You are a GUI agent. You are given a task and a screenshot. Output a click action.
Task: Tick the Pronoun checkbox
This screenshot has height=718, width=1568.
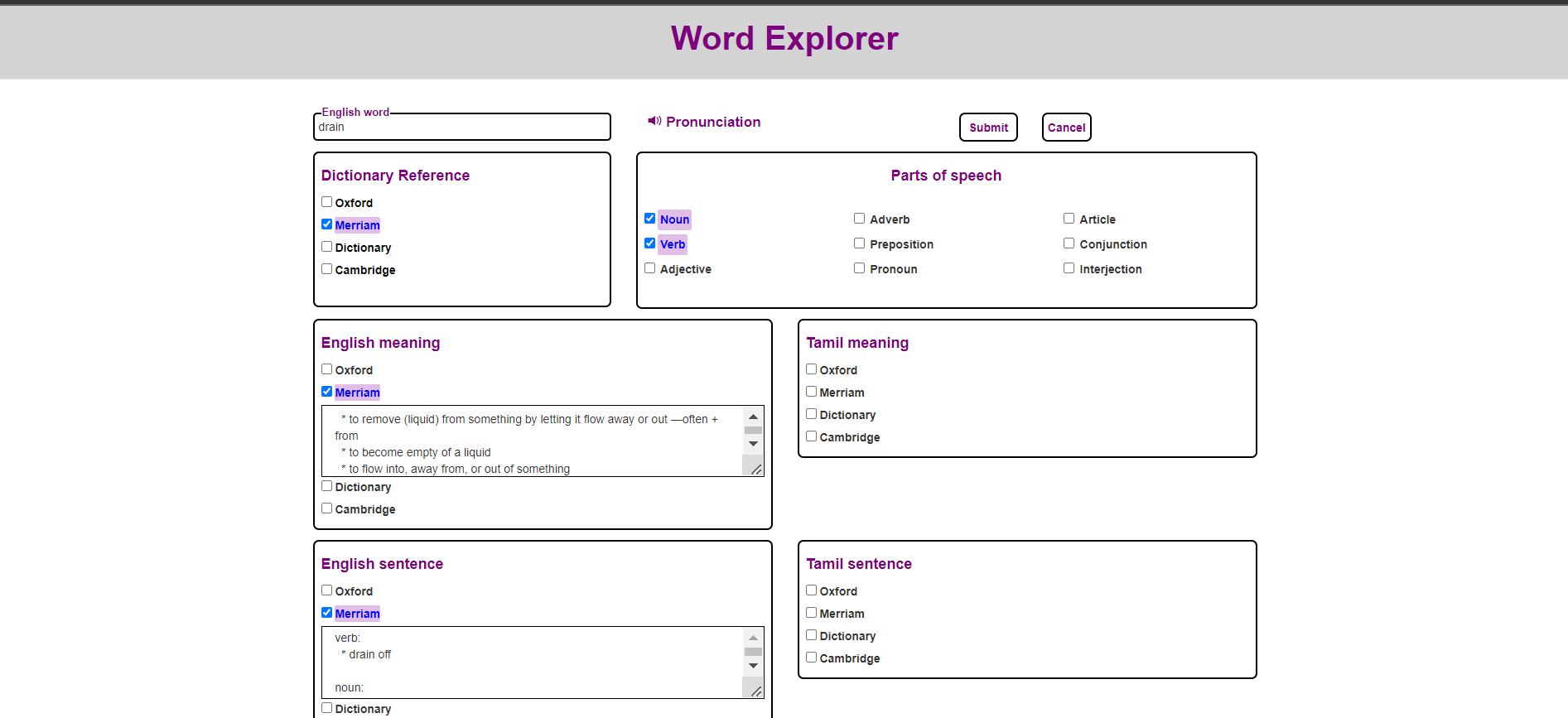pos(859,268)
